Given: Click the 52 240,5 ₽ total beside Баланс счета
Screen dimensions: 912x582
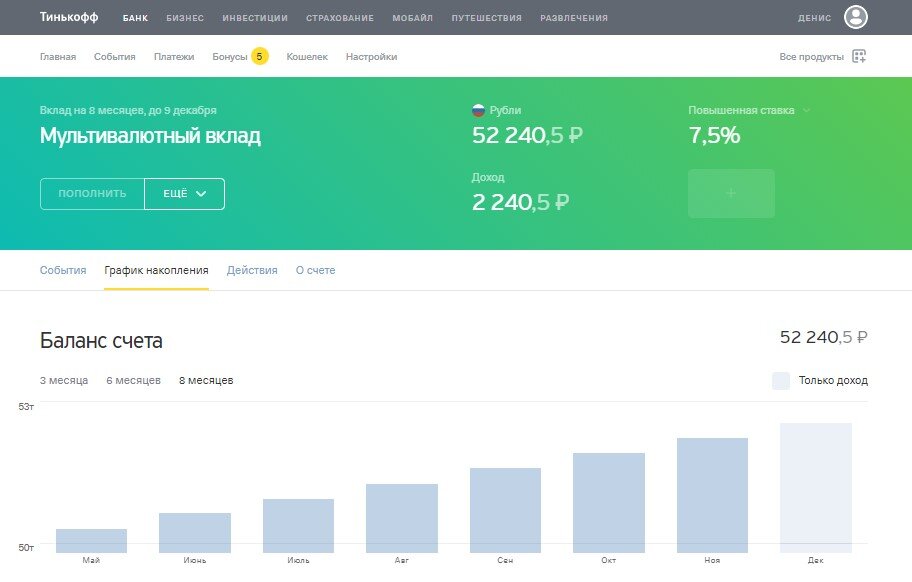Looking at the screenshot, I should tap(824, 337).
